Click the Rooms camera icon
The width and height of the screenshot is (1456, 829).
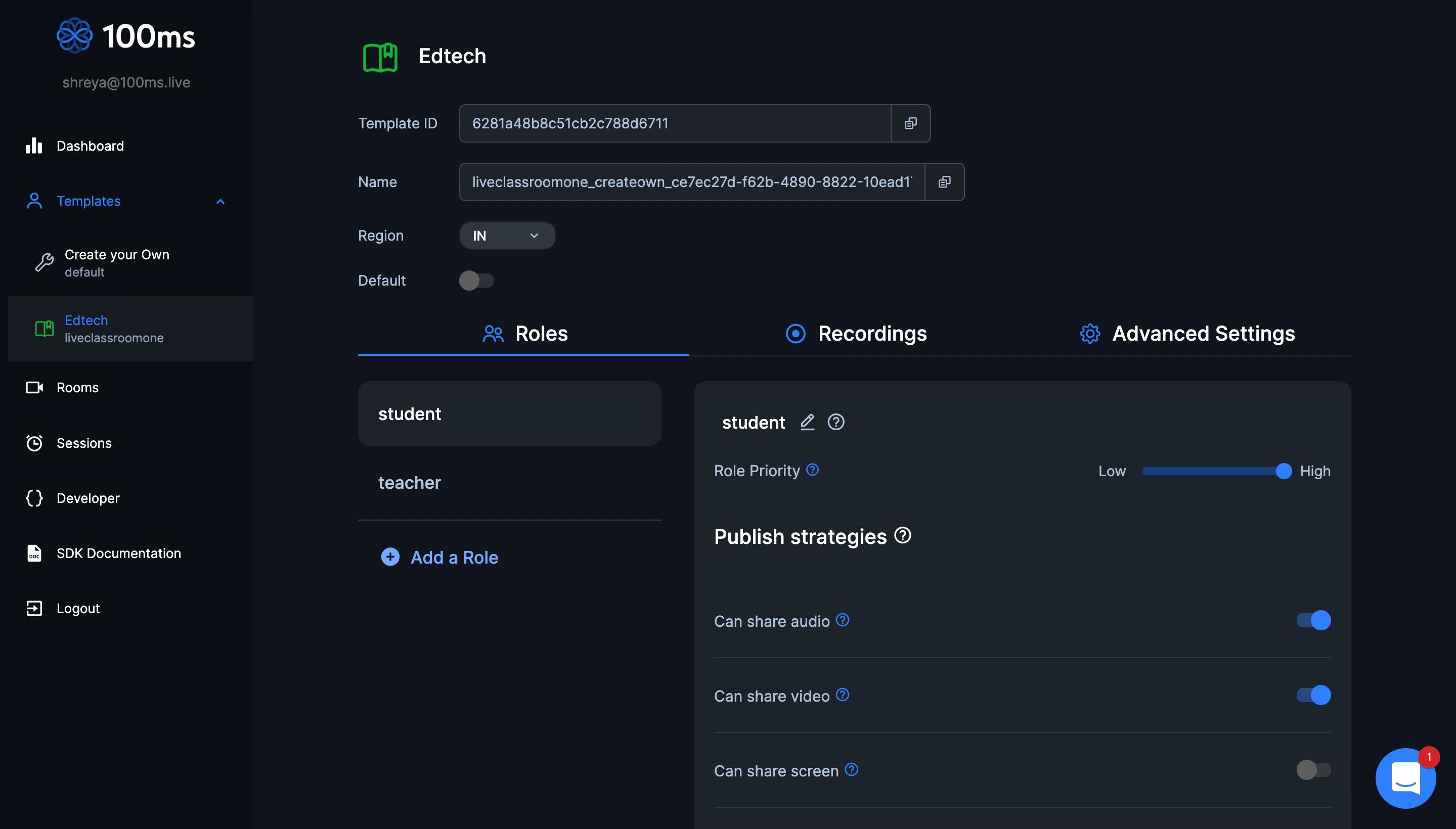point(34,388)
